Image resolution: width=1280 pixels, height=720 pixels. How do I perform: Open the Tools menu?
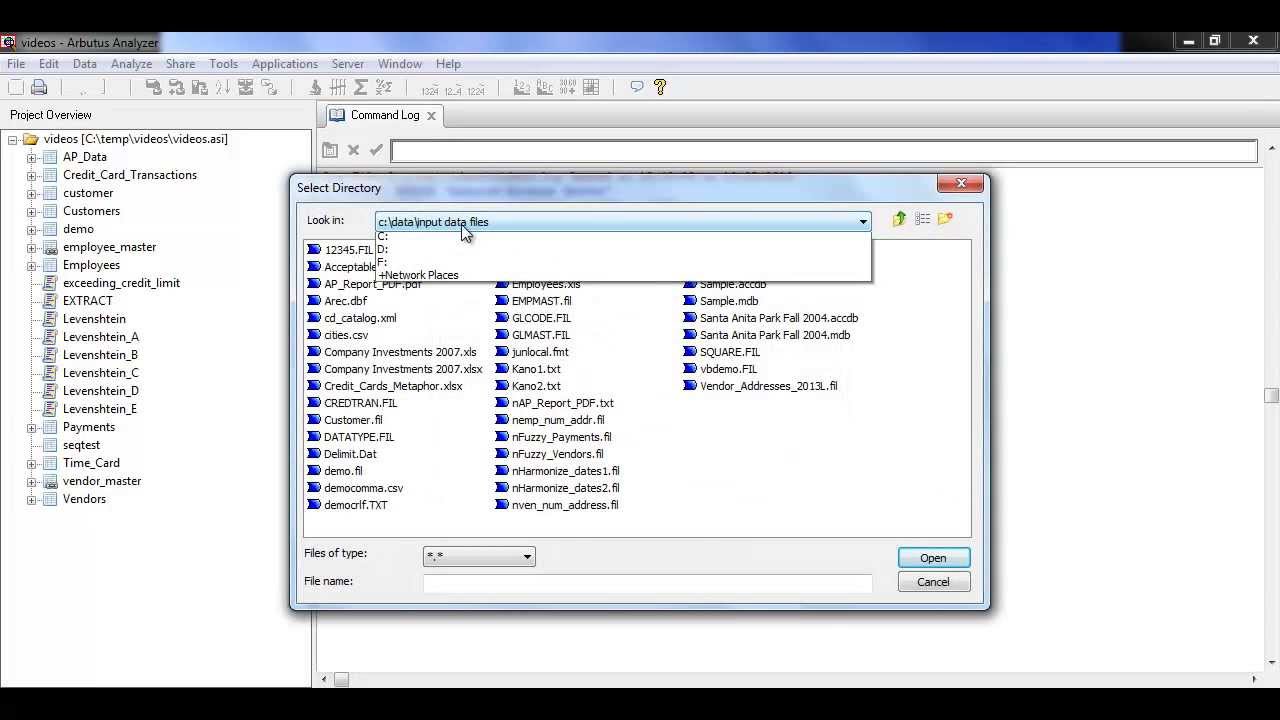[223, 64]
